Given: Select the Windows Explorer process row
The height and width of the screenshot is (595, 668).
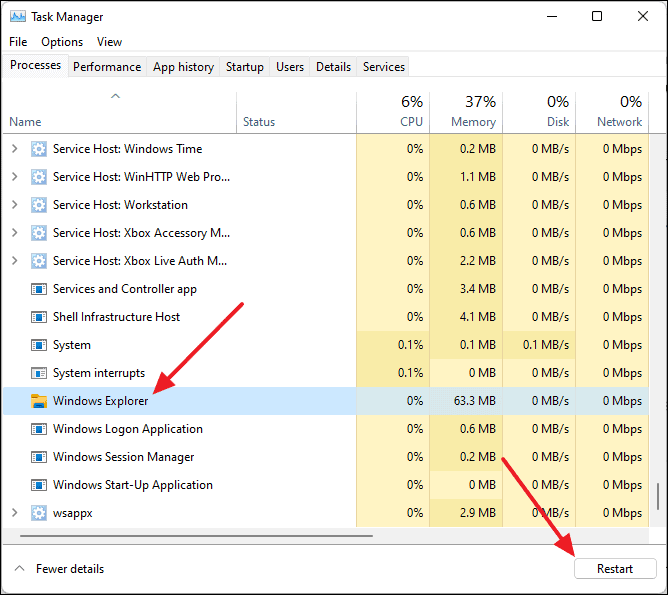Looking at the screenshot, I should click(326, 401).
